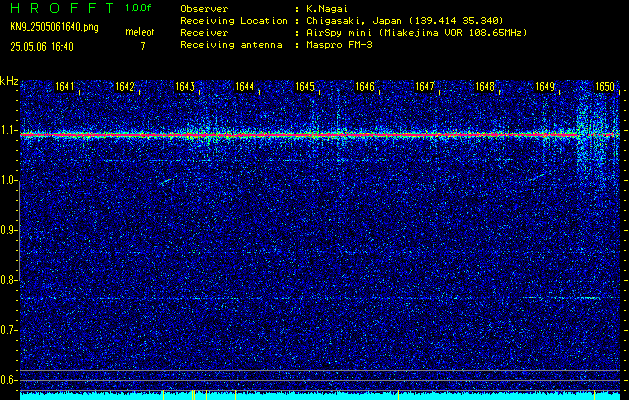Click the double yellow marker just before 1643

193,395
